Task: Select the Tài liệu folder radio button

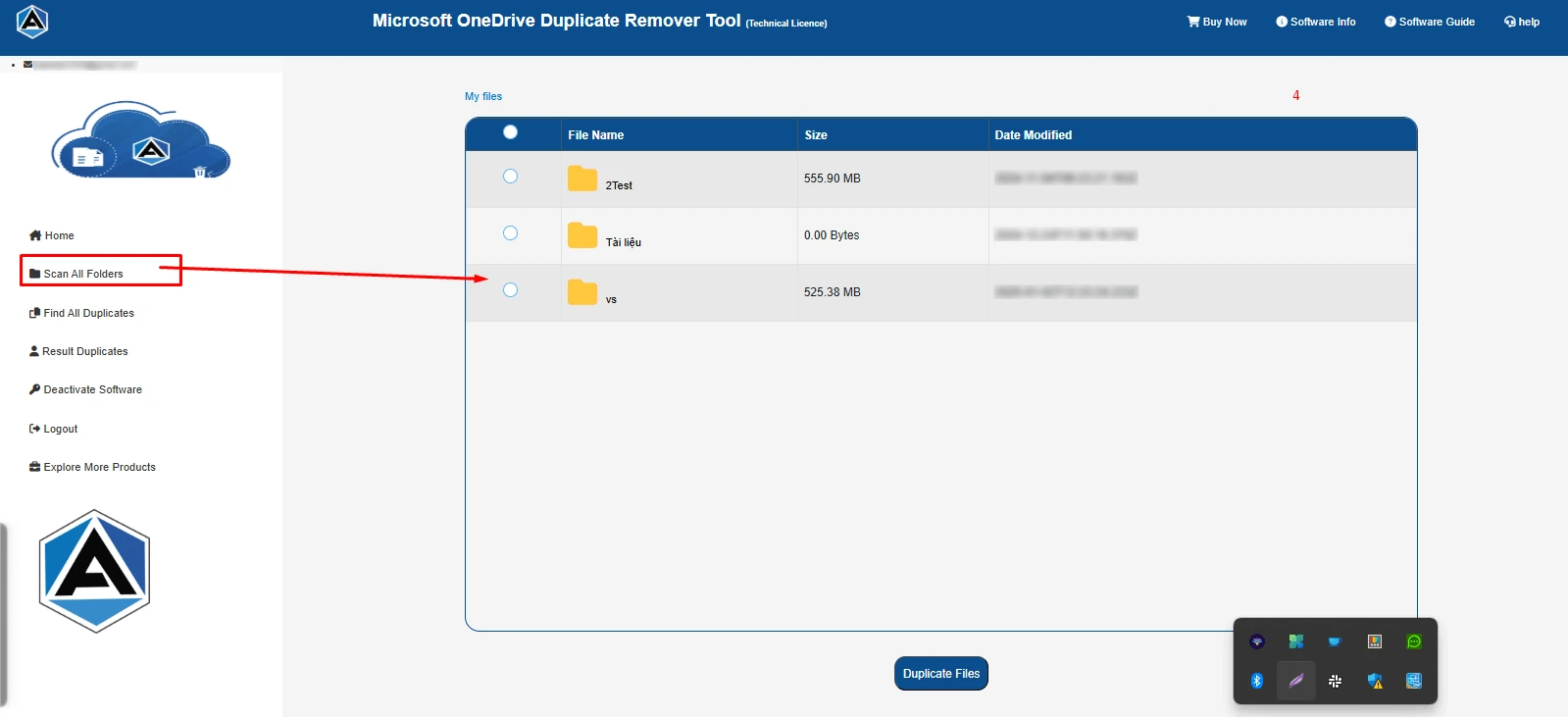Action: (510, 233)
